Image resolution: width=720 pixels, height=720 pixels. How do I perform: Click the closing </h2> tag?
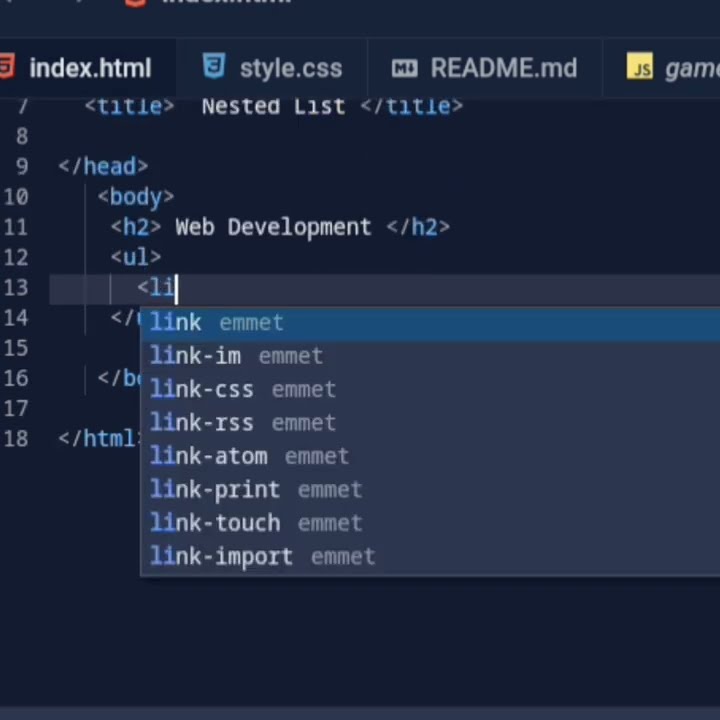click(418, 228)
